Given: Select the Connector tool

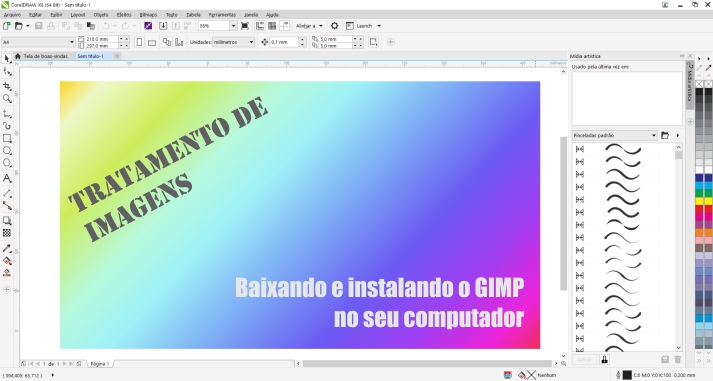Looking at the screenshot, I should coord(7,206).
